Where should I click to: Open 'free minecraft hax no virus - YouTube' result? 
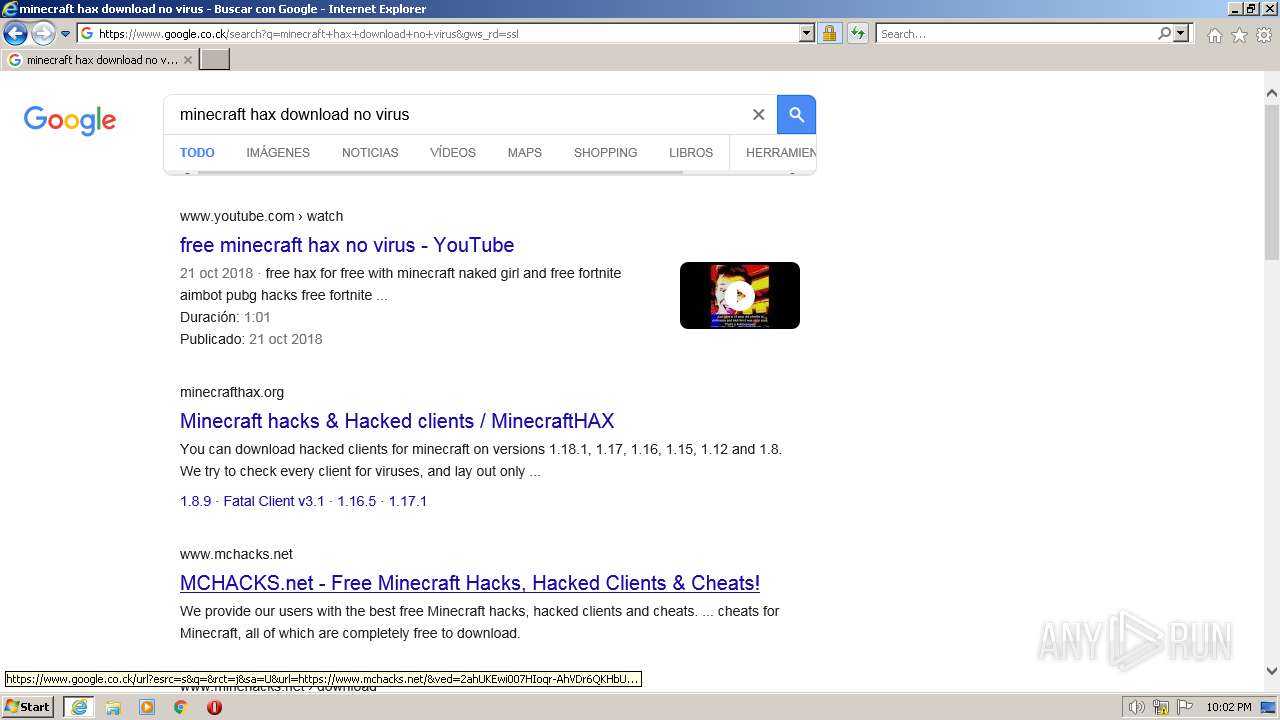(347, 245)
